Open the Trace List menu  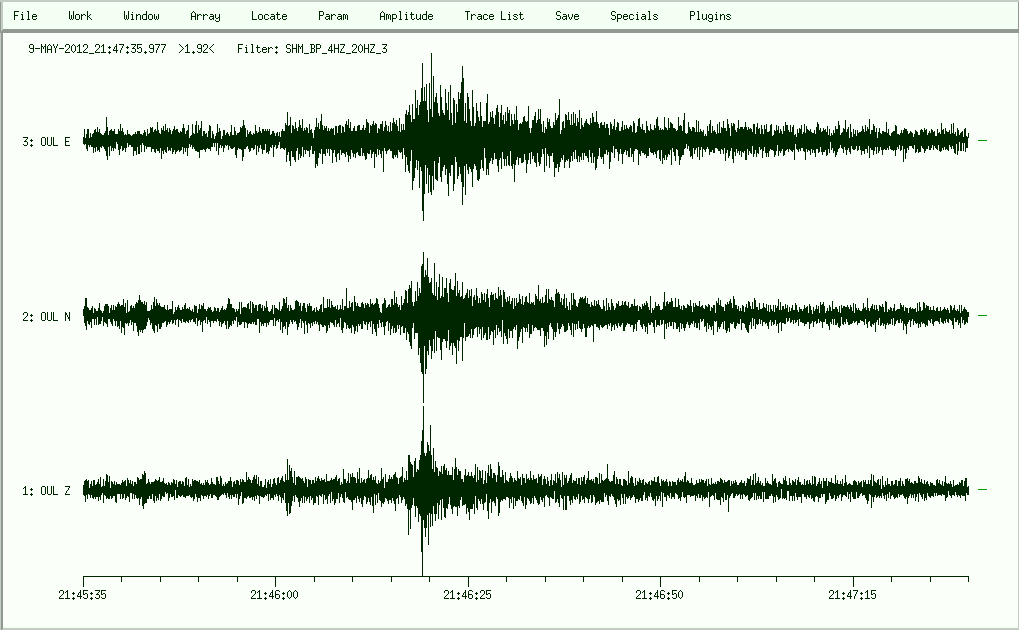[494, 16]
